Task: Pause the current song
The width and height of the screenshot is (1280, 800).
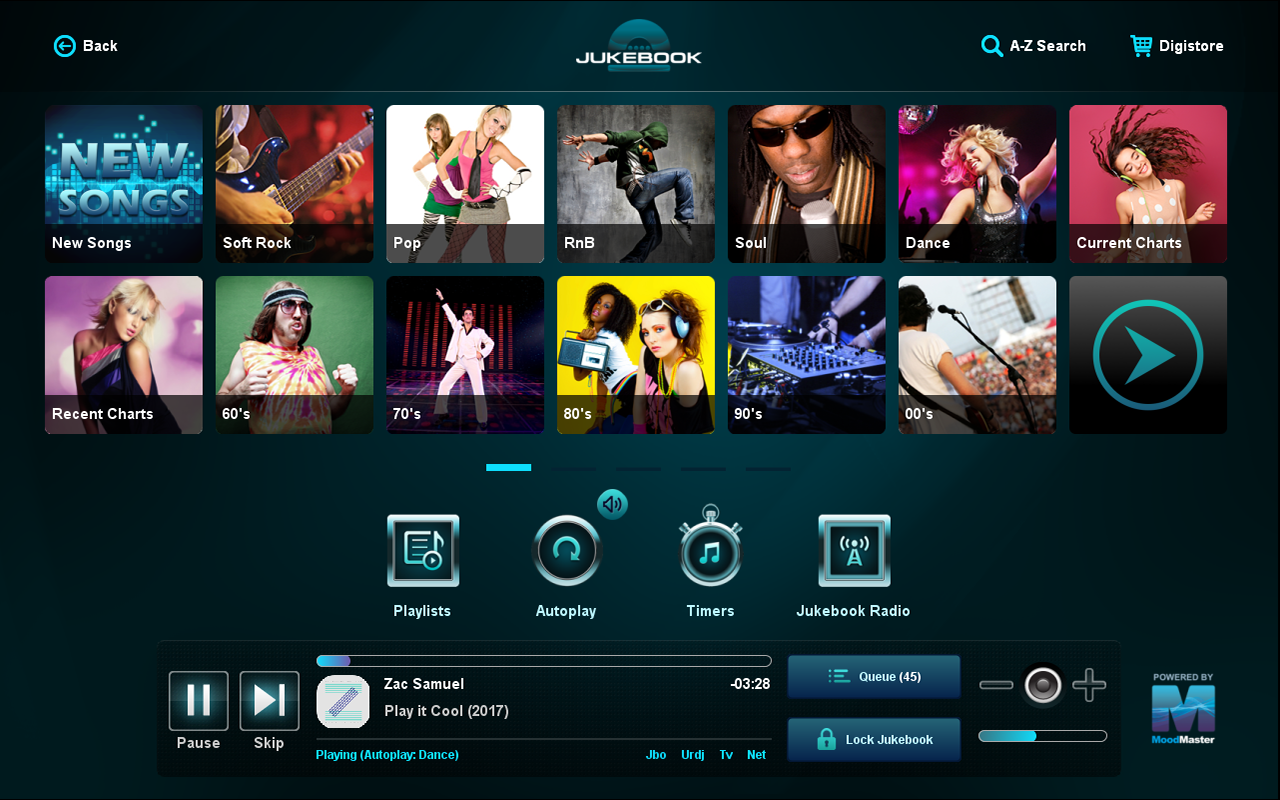Action: 199,701
